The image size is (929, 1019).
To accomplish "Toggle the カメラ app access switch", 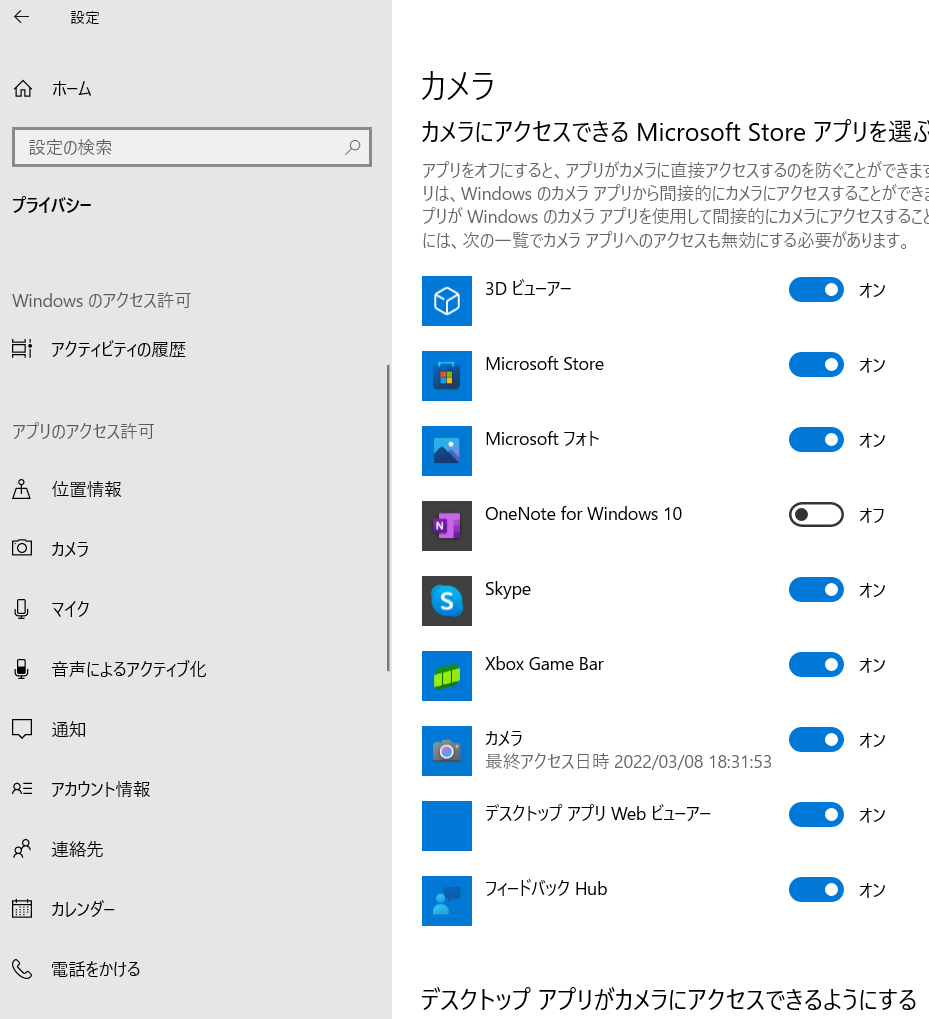I will (x=817, y=740).
